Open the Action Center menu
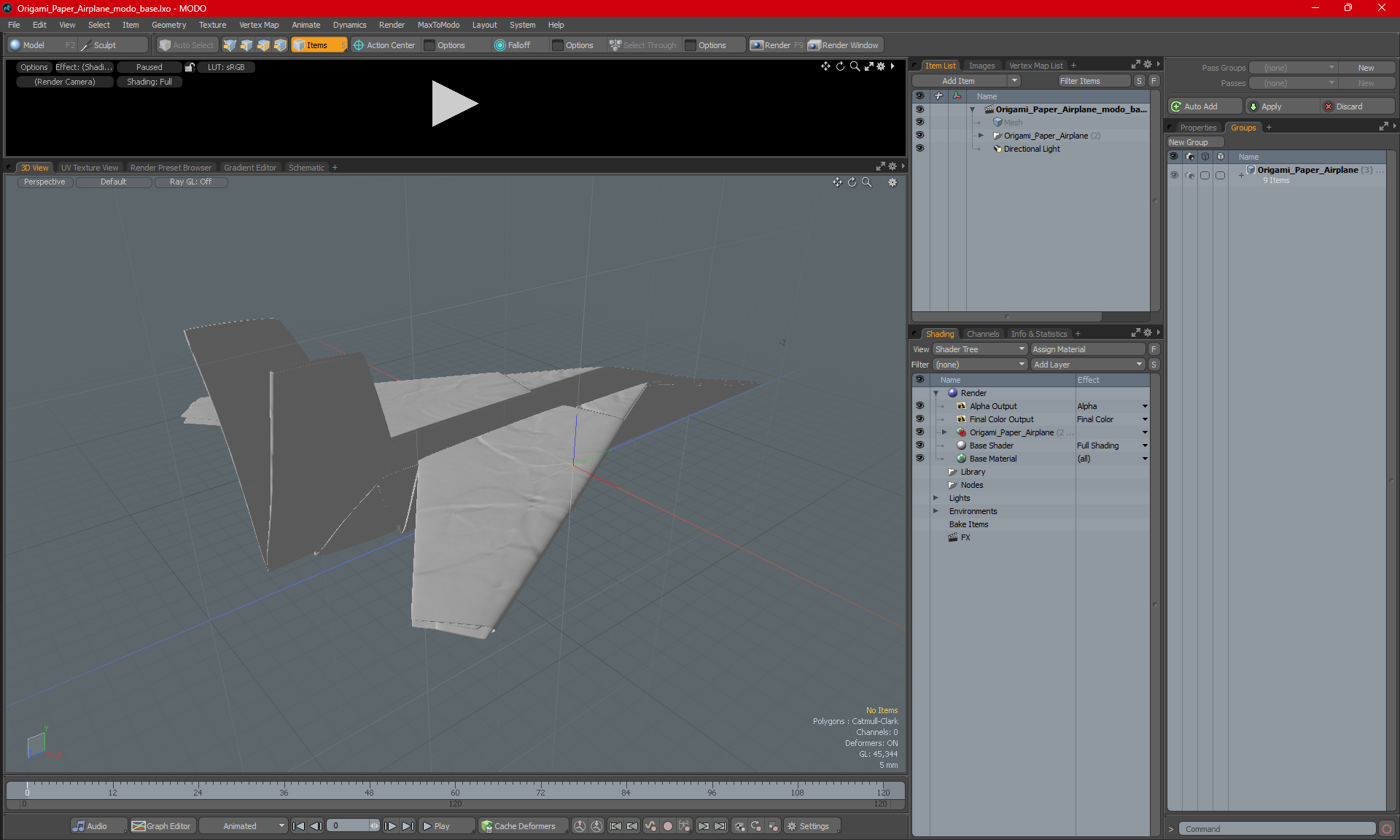This screenshot has width=1400, height=840. 384,45
